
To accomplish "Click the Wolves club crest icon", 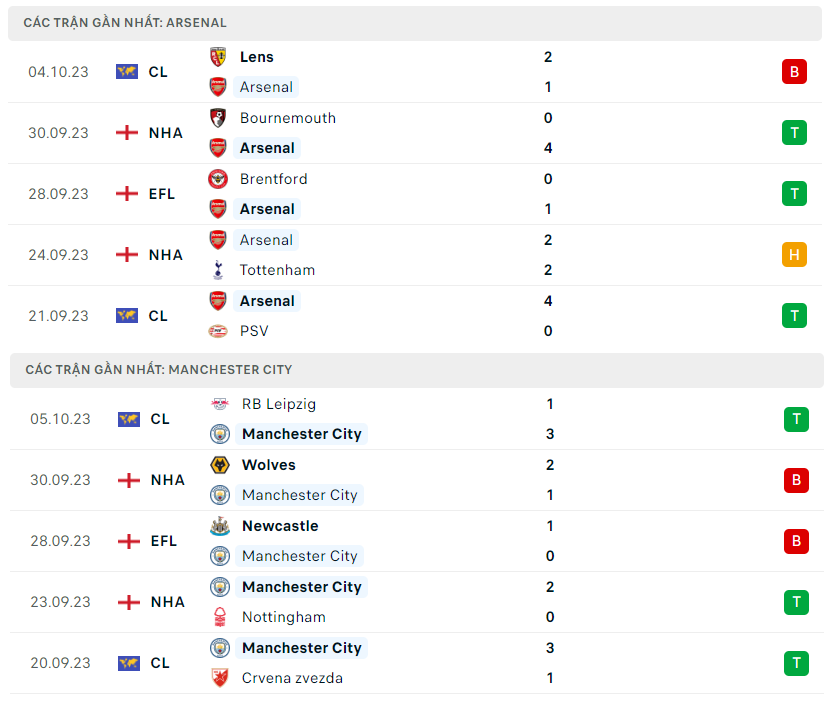I will 220,465.
